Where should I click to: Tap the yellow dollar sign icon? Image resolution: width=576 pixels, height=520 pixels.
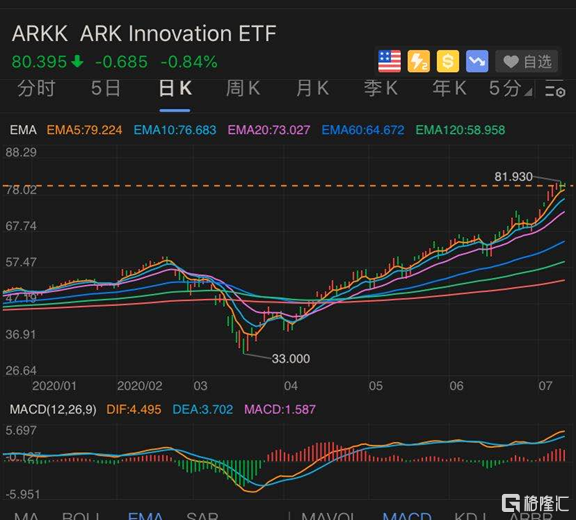click(x=448, y=61)
